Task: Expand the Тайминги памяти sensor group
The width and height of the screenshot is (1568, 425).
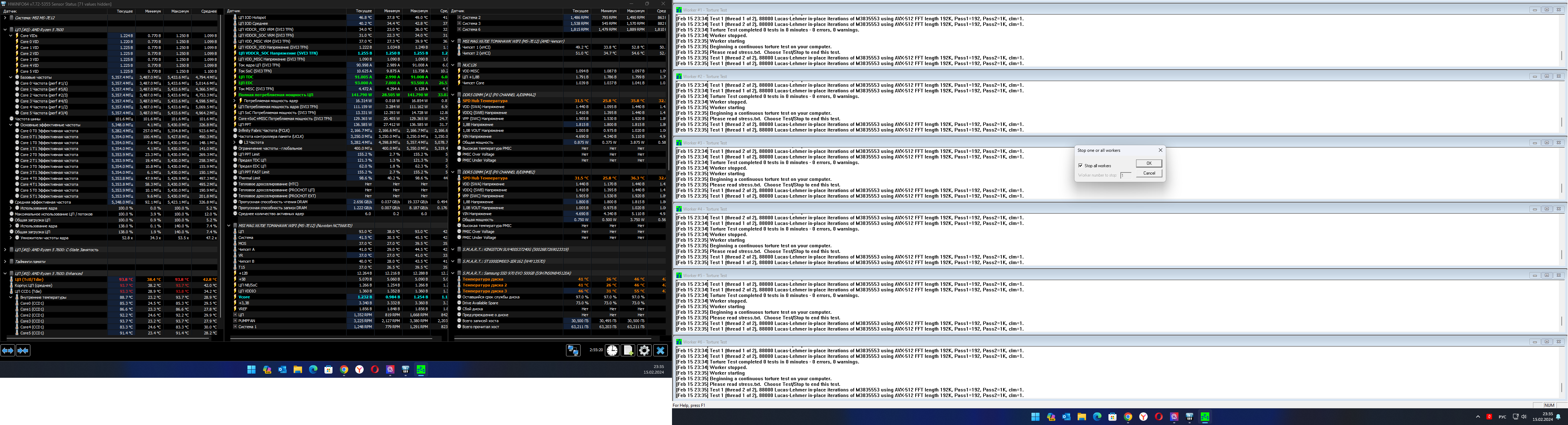Action: pyautogui.click(x=5, y=261)
